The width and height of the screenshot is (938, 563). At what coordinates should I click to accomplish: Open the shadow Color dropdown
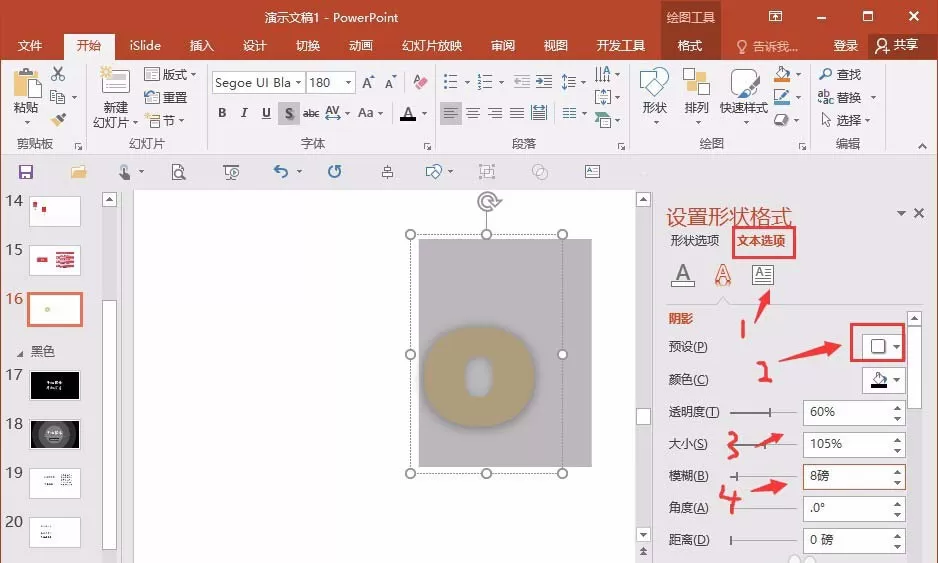pyautogui.click(x=884, y=379)
